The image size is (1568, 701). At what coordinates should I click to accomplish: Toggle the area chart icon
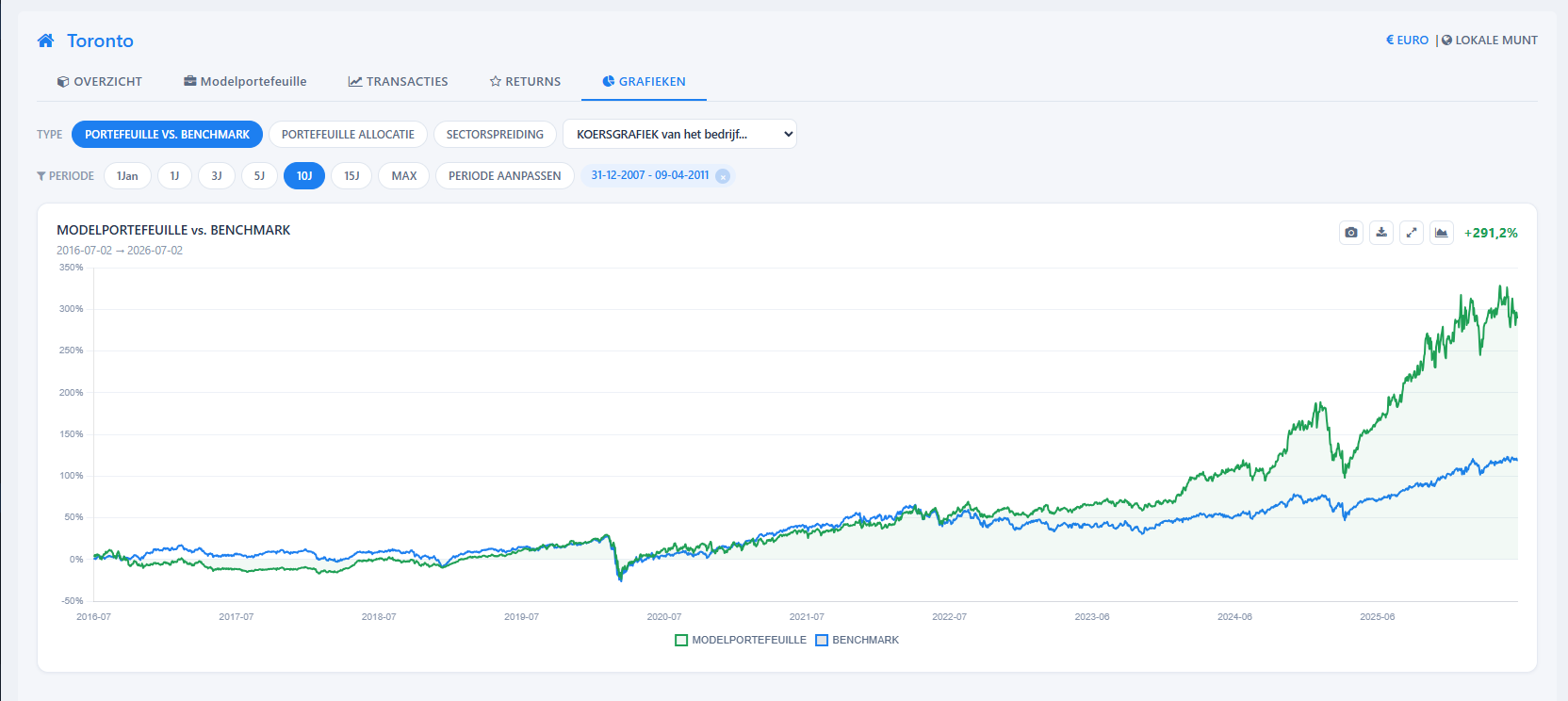pyautogui.click(x=1442, y=233)
